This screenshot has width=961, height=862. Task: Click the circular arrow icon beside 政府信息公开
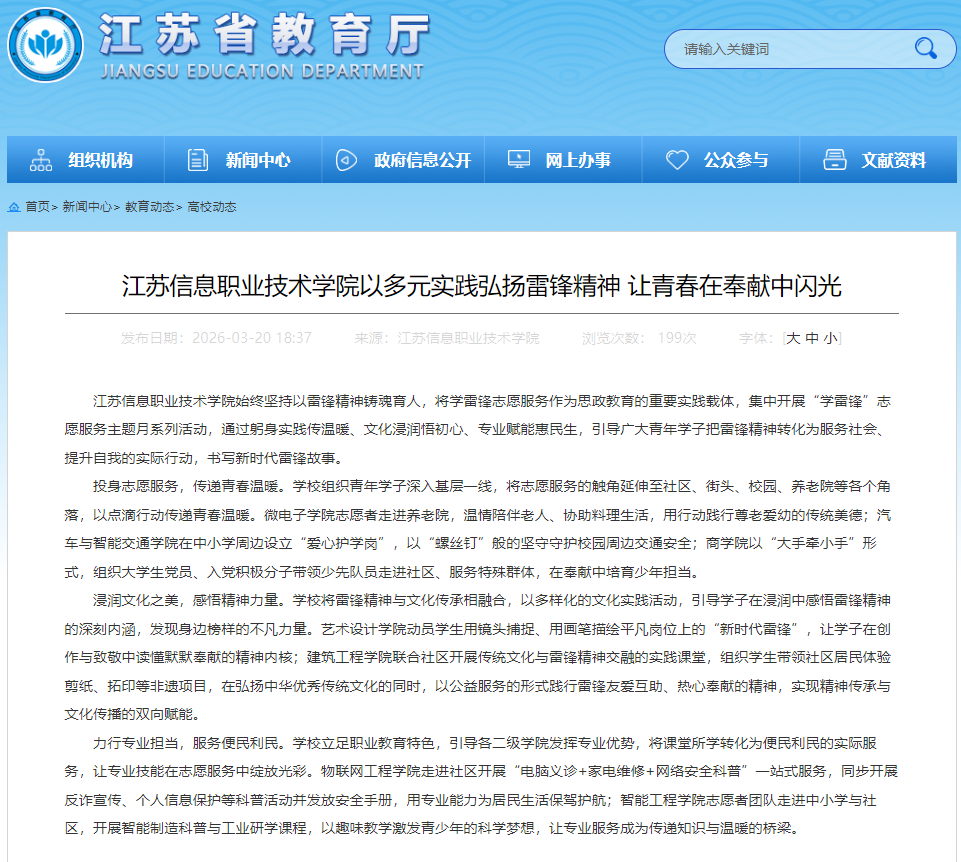click(346, 160)
